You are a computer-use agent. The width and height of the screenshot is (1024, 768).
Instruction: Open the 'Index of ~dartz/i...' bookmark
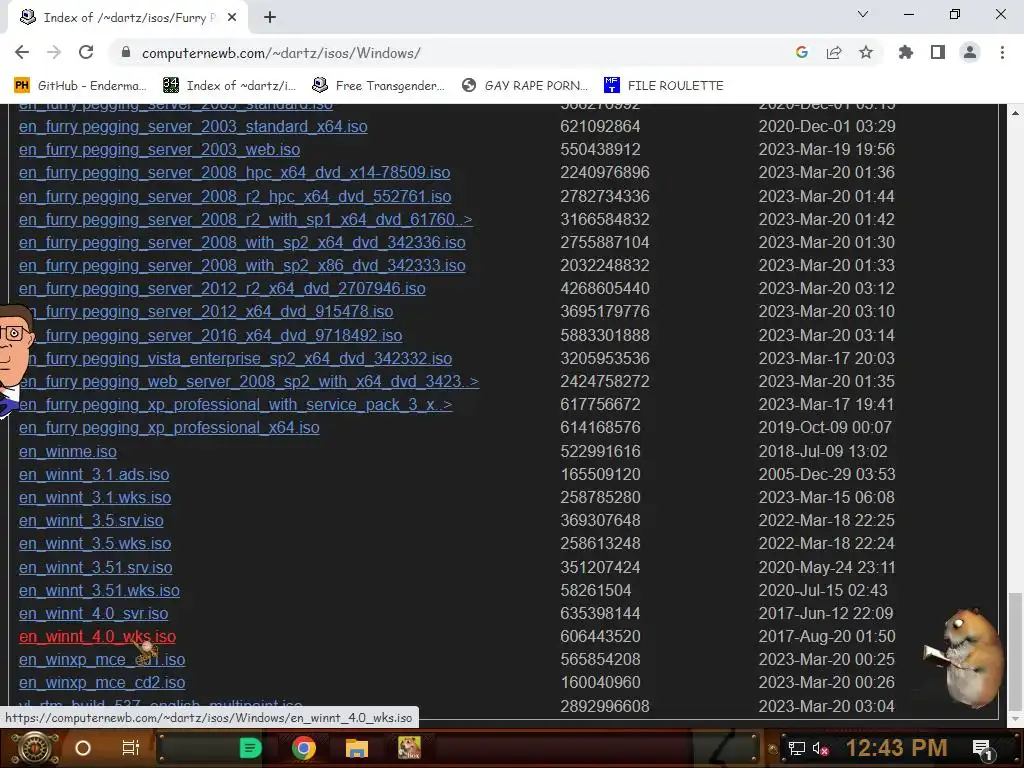[x=229, y=86]
